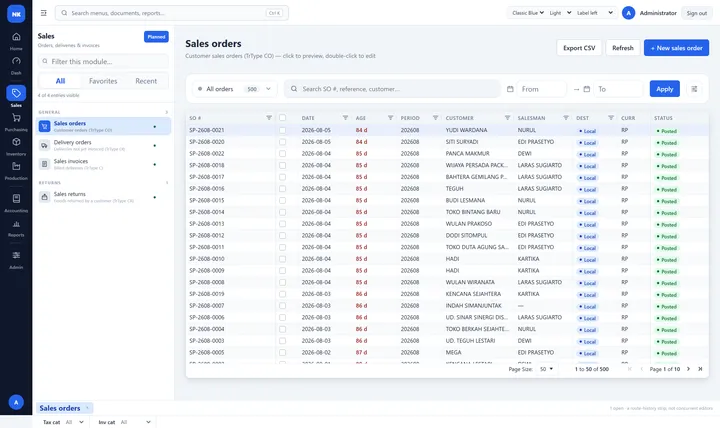Check the row SP-2608-0020 checkbox

pos(282,142)
